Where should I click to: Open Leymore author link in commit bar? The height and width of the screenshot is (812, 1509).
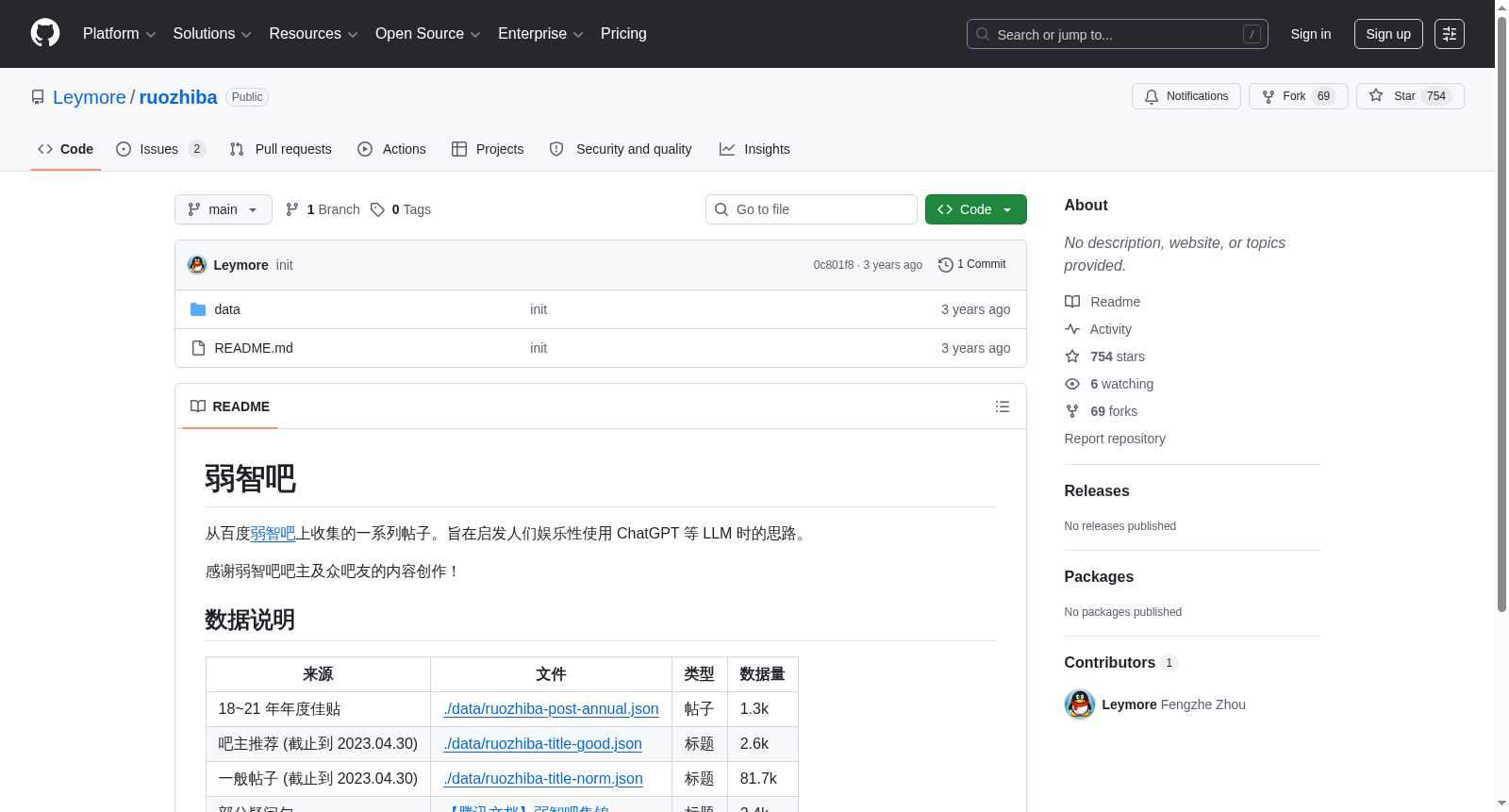(x=241, y=265)
